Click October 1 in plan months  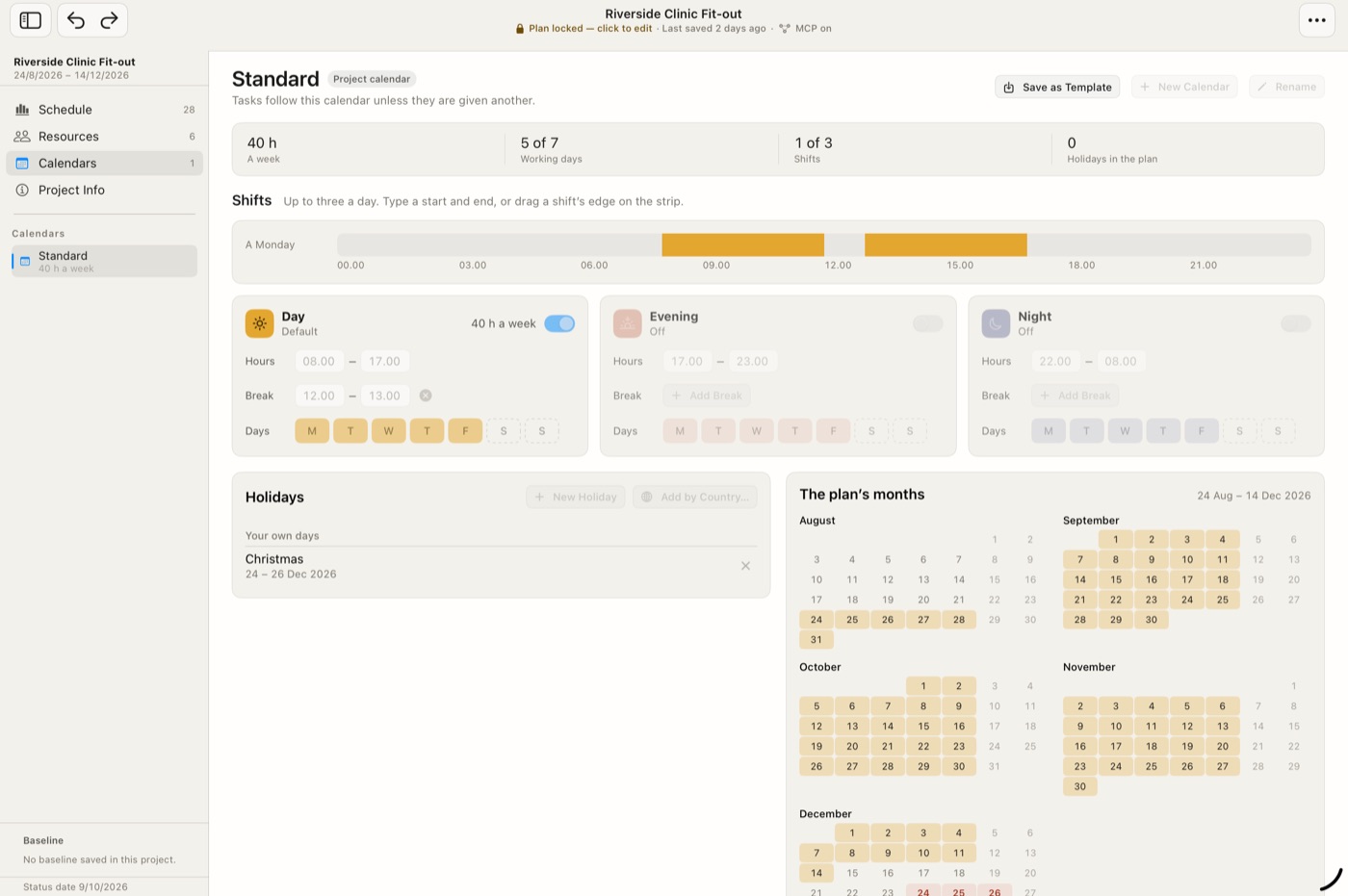pos(923,686)
